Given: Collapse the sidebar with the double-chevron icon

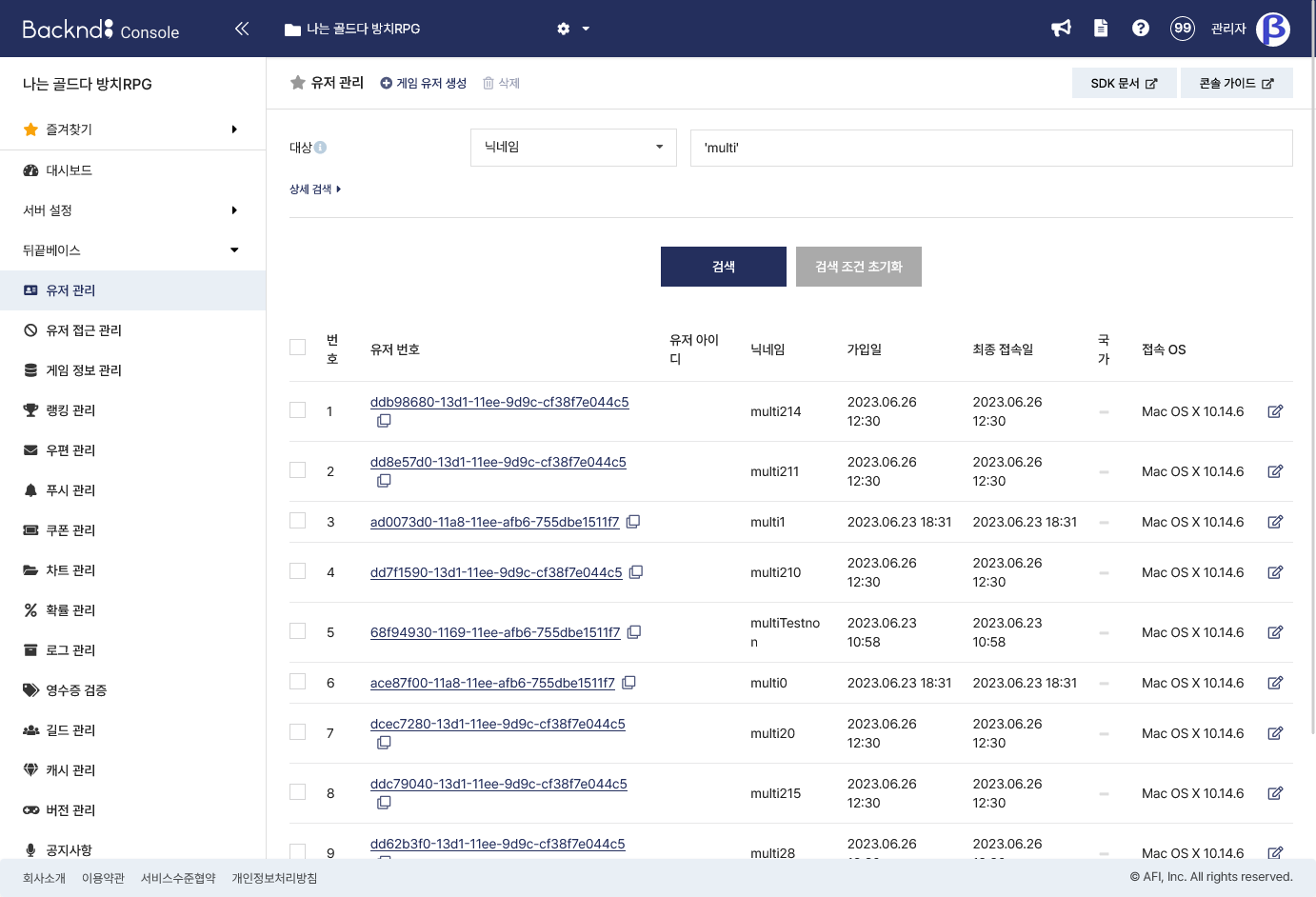Looking at the screenshot, I should [242, 29].
